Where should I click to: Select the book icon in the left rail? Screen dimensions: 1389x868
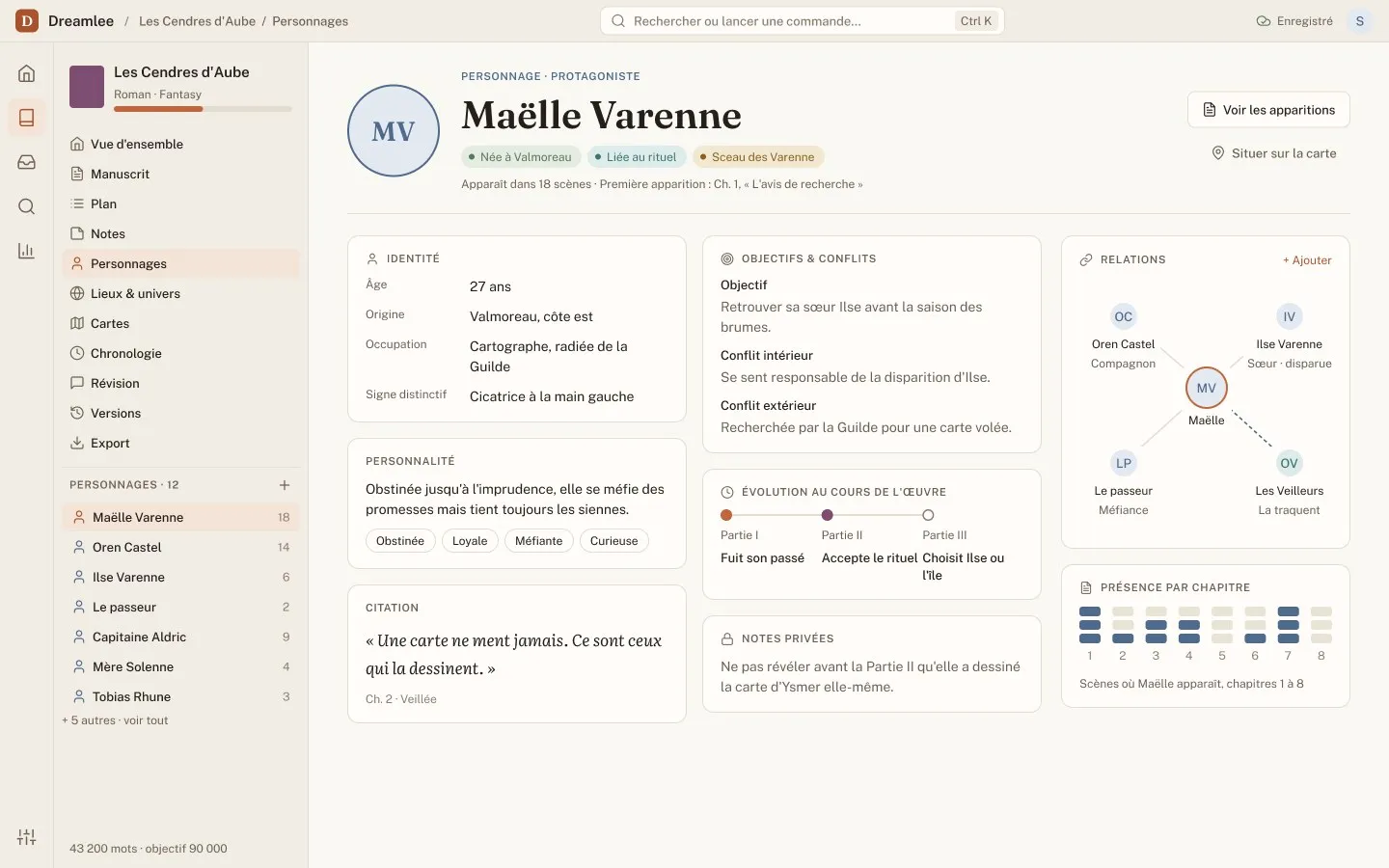click(x=27, y=118)
